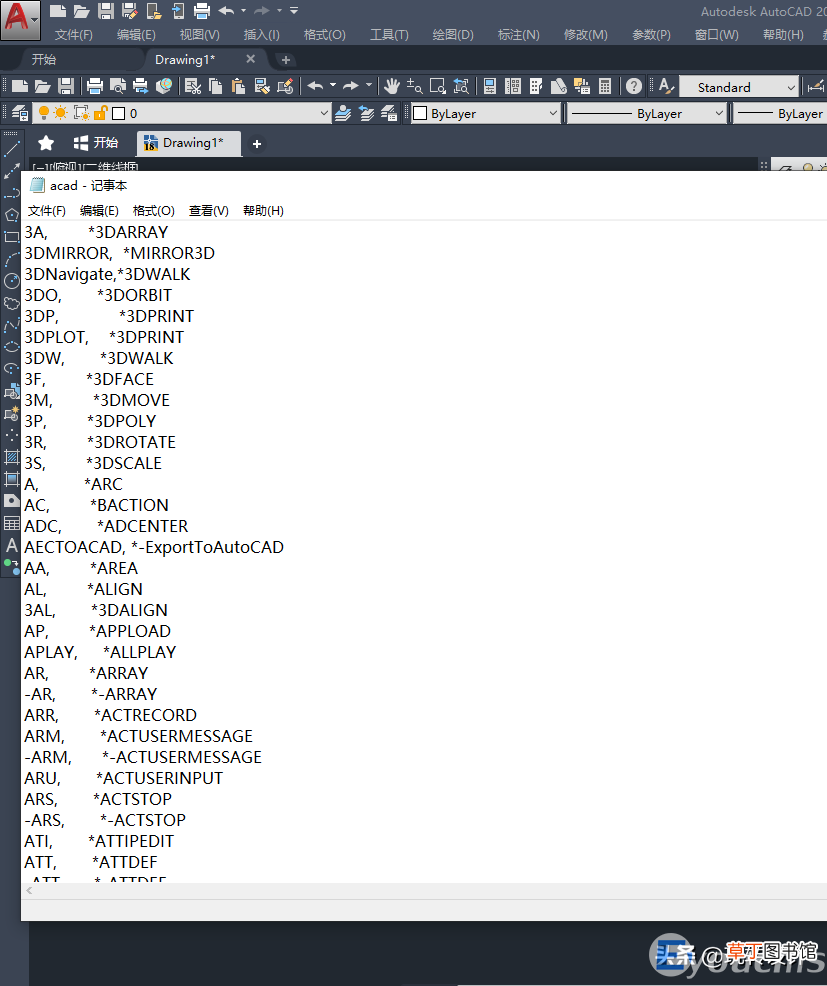Click Notepad horizontal scrollbar left arrow
Screen dimensions: 827x986
(x=30, y=890)
